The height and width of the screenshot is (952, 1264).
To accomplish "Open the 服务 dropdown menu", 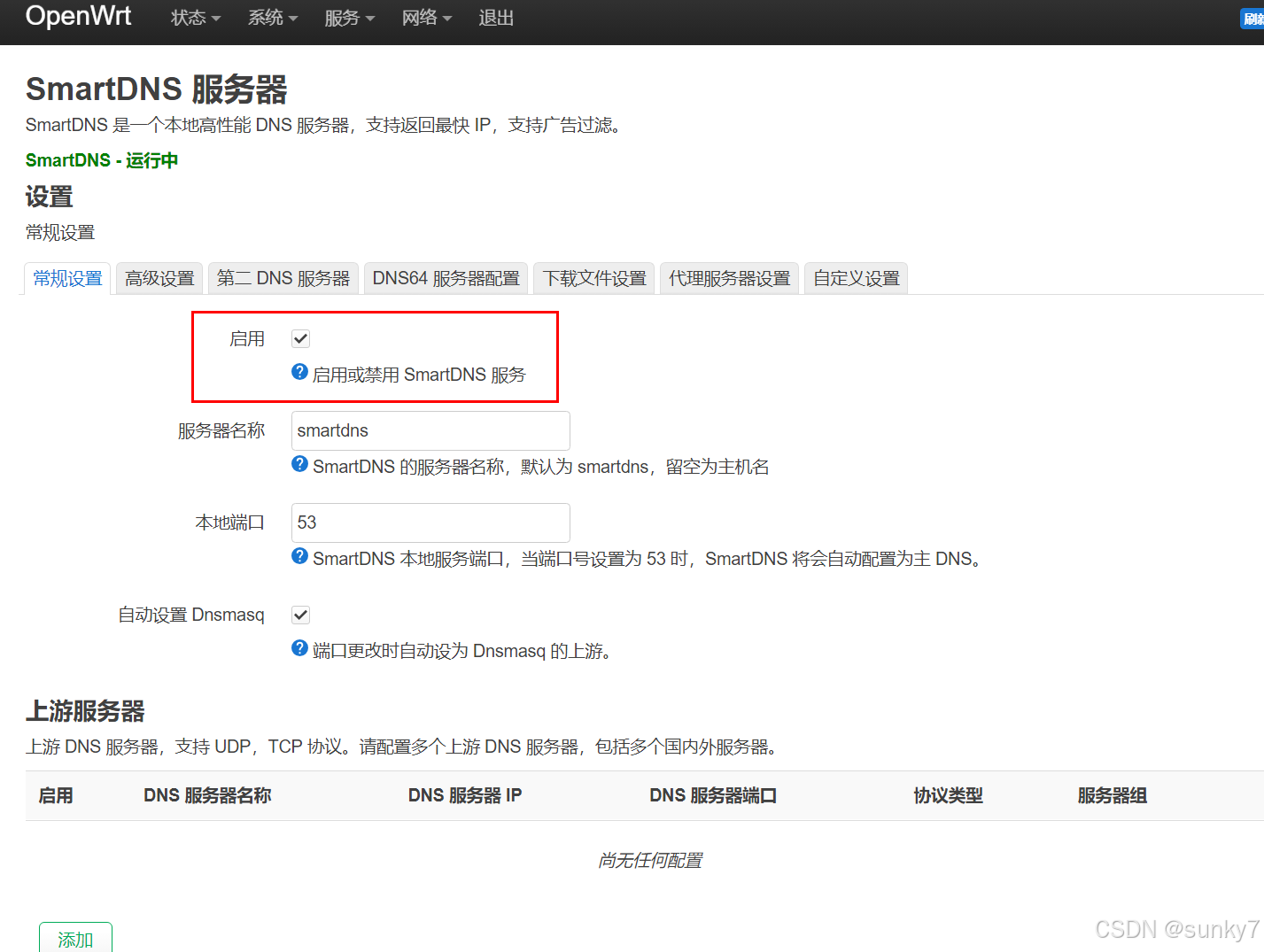I will (350, 18).
